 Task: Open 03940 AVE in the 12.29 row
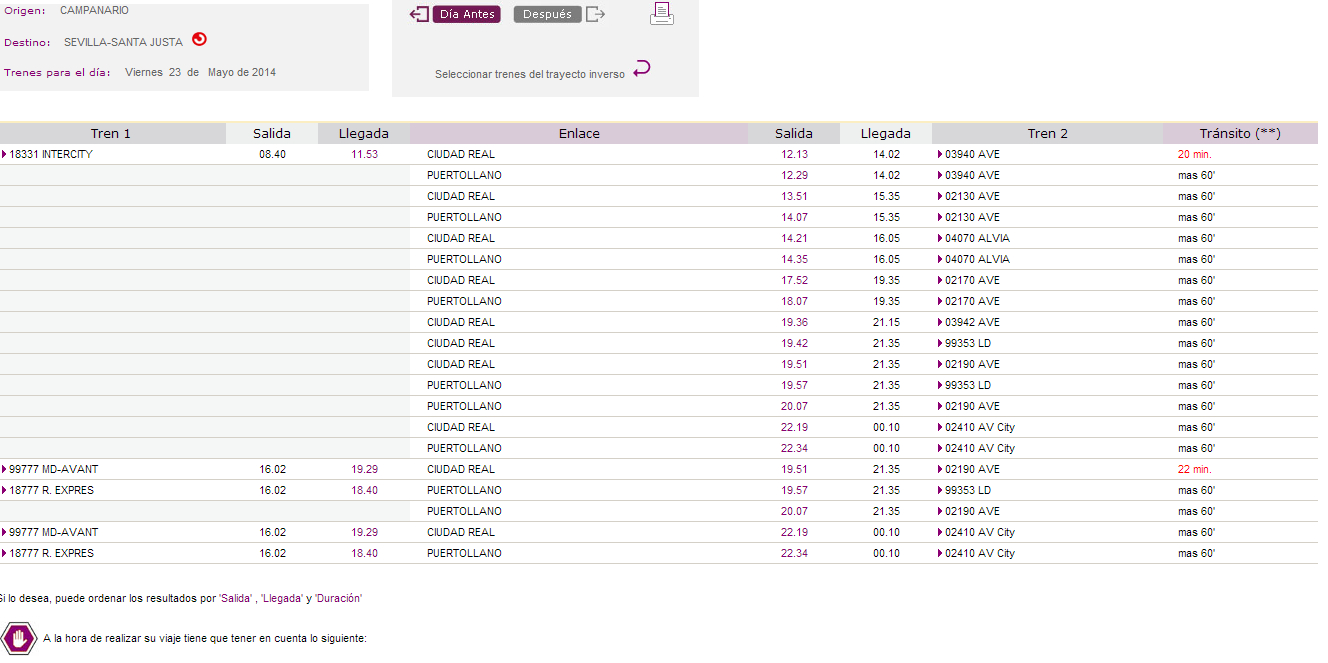click(x=972, y=175)
